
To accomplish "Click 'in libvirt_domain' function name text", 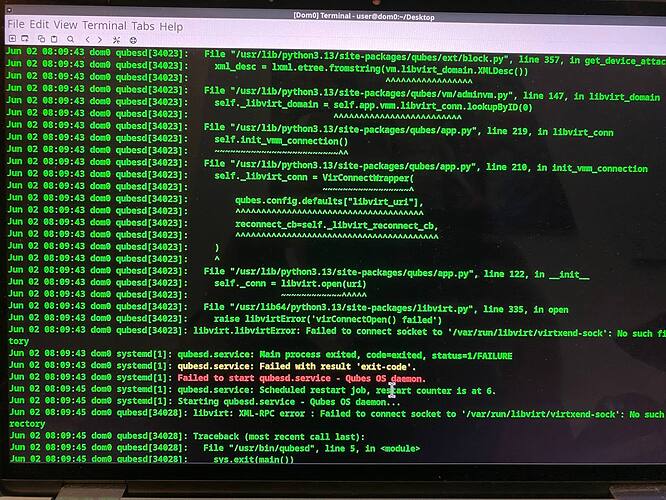I will coord(617,97).
